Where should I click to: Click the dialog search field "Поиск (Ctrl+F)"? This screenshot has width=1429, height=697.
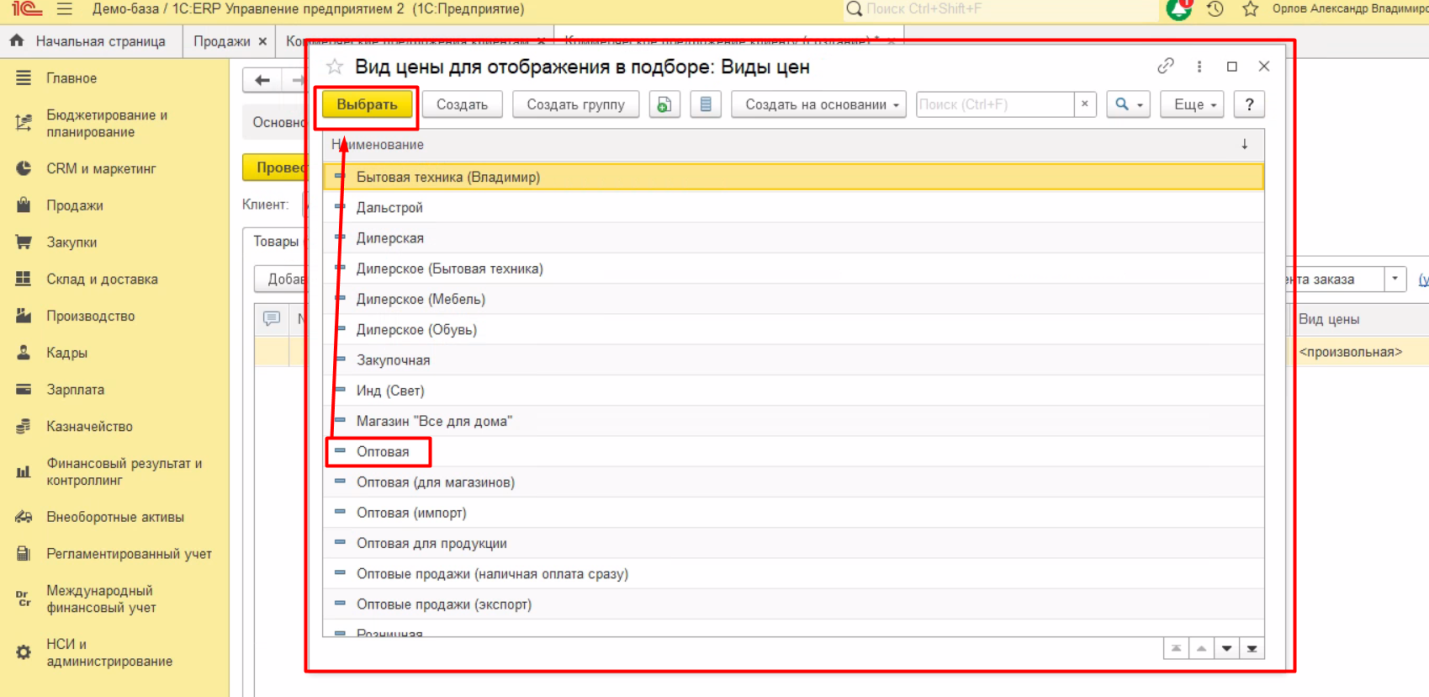click(x=995, y=105)
